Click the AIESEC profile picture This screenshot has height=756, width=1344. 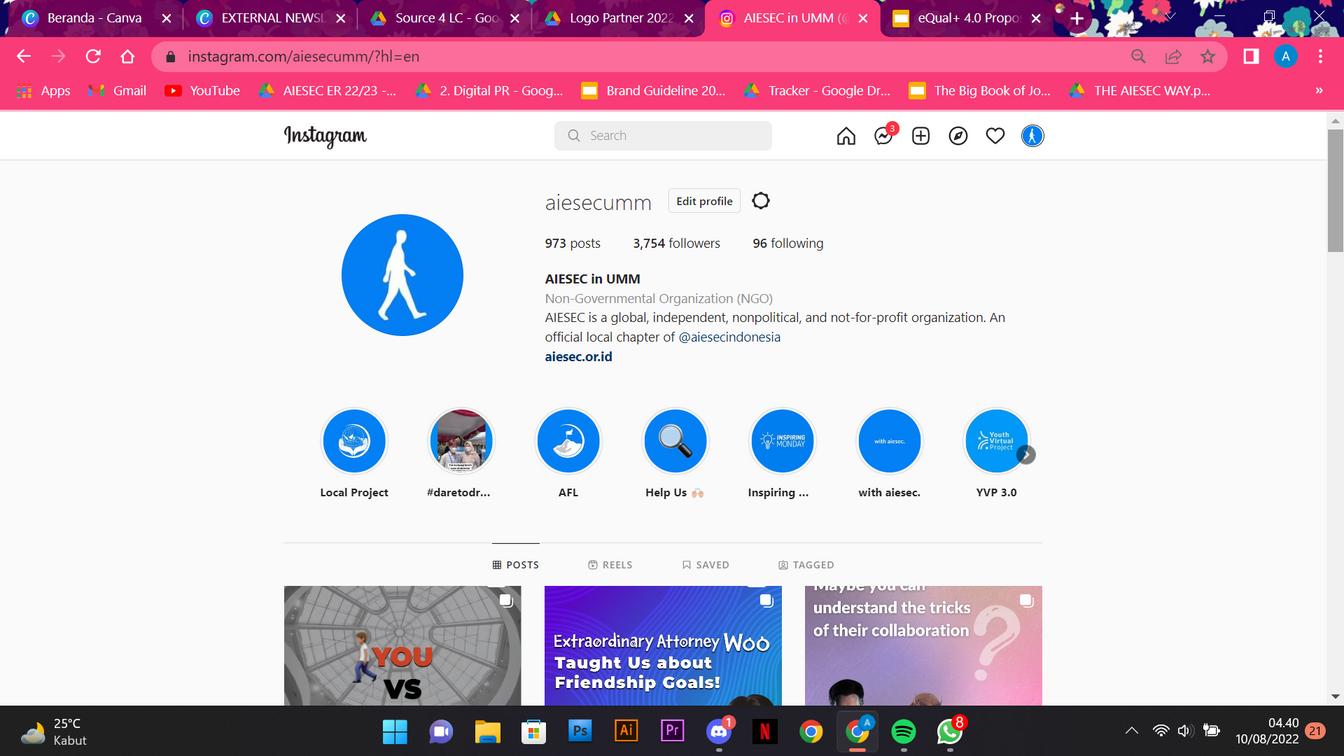[402, 275]
